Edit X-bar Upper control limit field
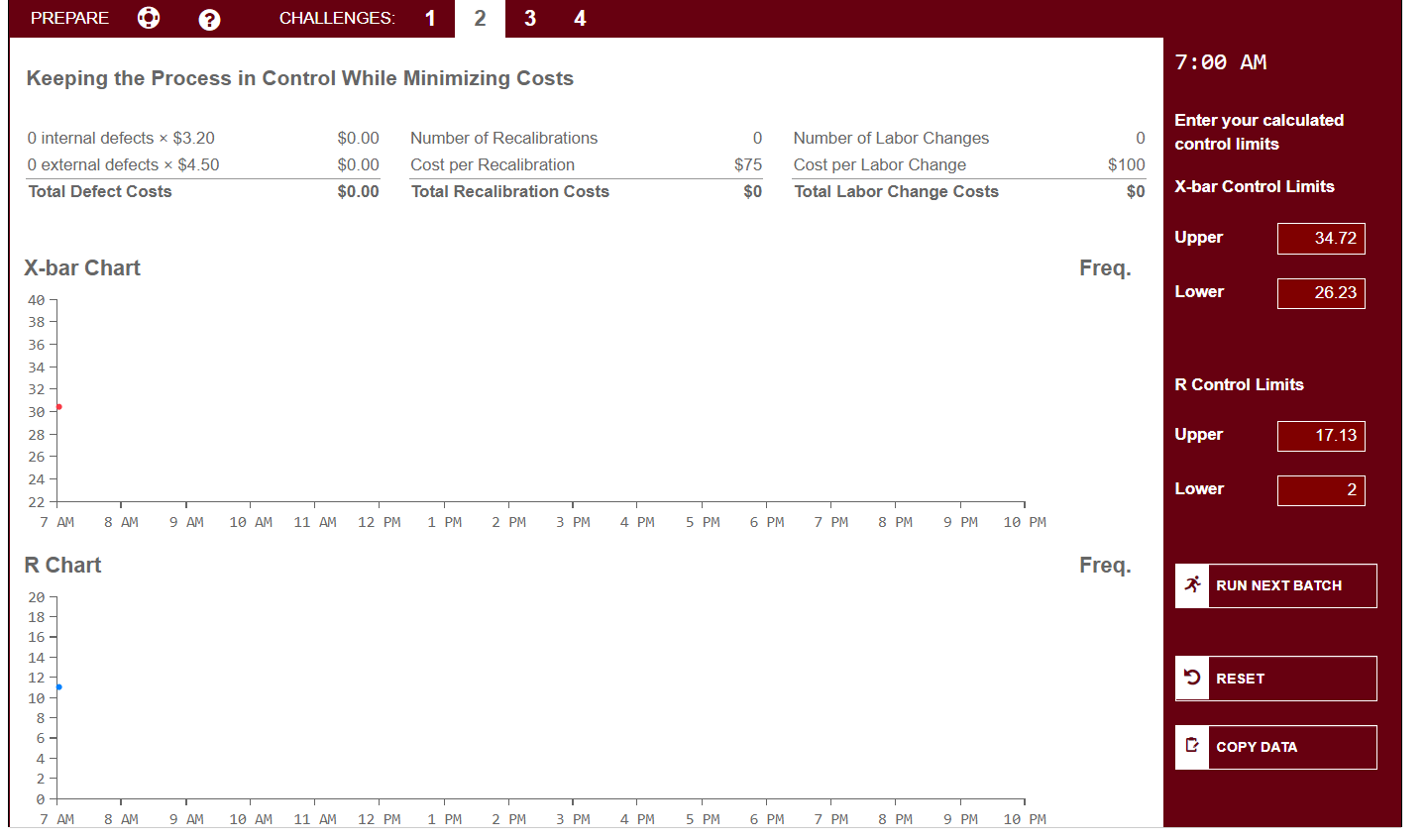1427x840 pixels. click(x=1321, y=238)
